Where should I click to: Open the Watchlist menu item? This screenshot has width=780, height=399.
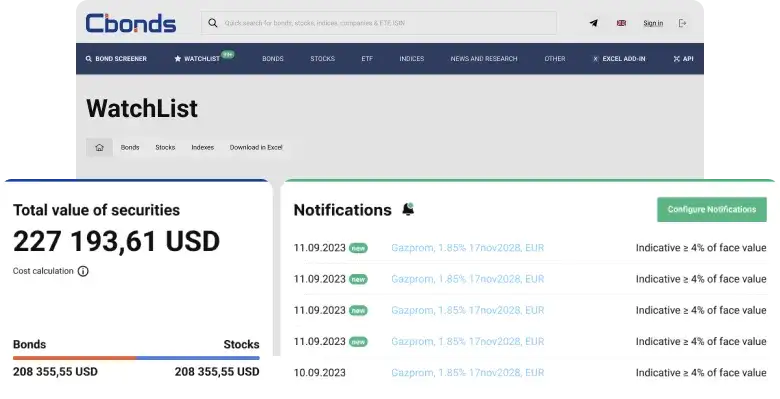(x=197, y=59)
